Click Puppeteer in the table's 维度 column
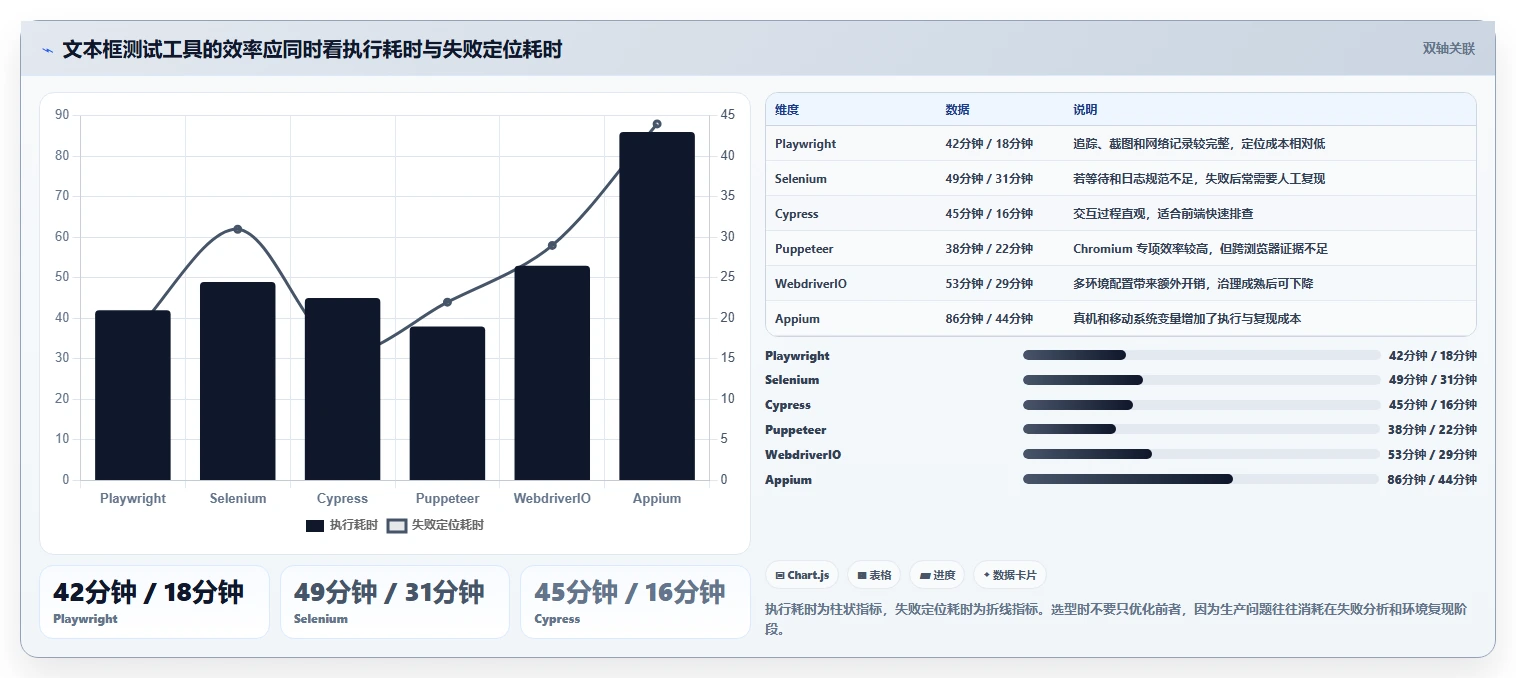 point(804,249)
